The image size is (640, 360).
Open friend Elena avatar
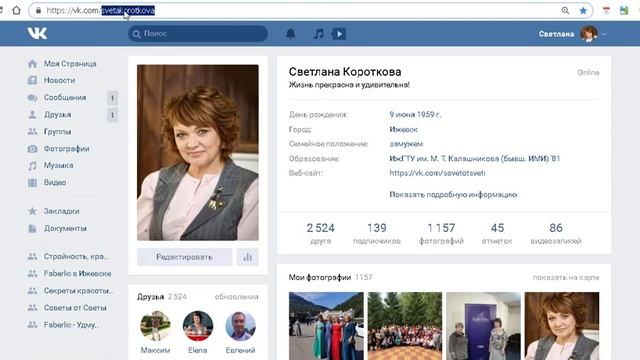[198, 326]
